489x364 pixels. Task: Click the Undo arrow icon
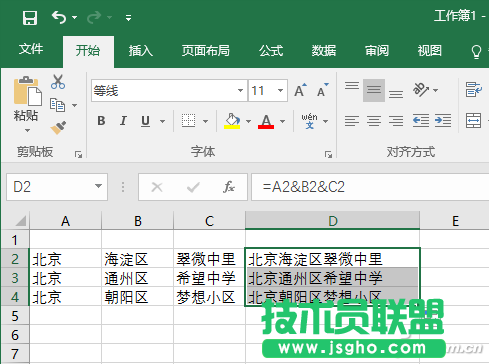point(59,17)
